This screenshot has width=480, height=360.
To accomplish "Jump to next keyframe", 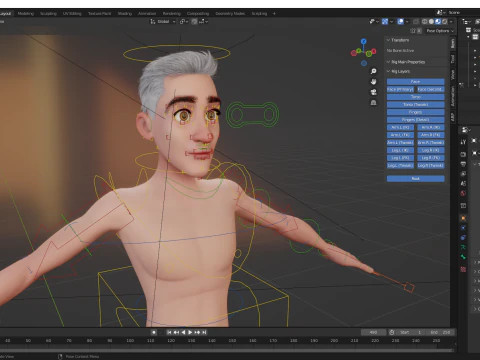I will (x=197, y=332).
